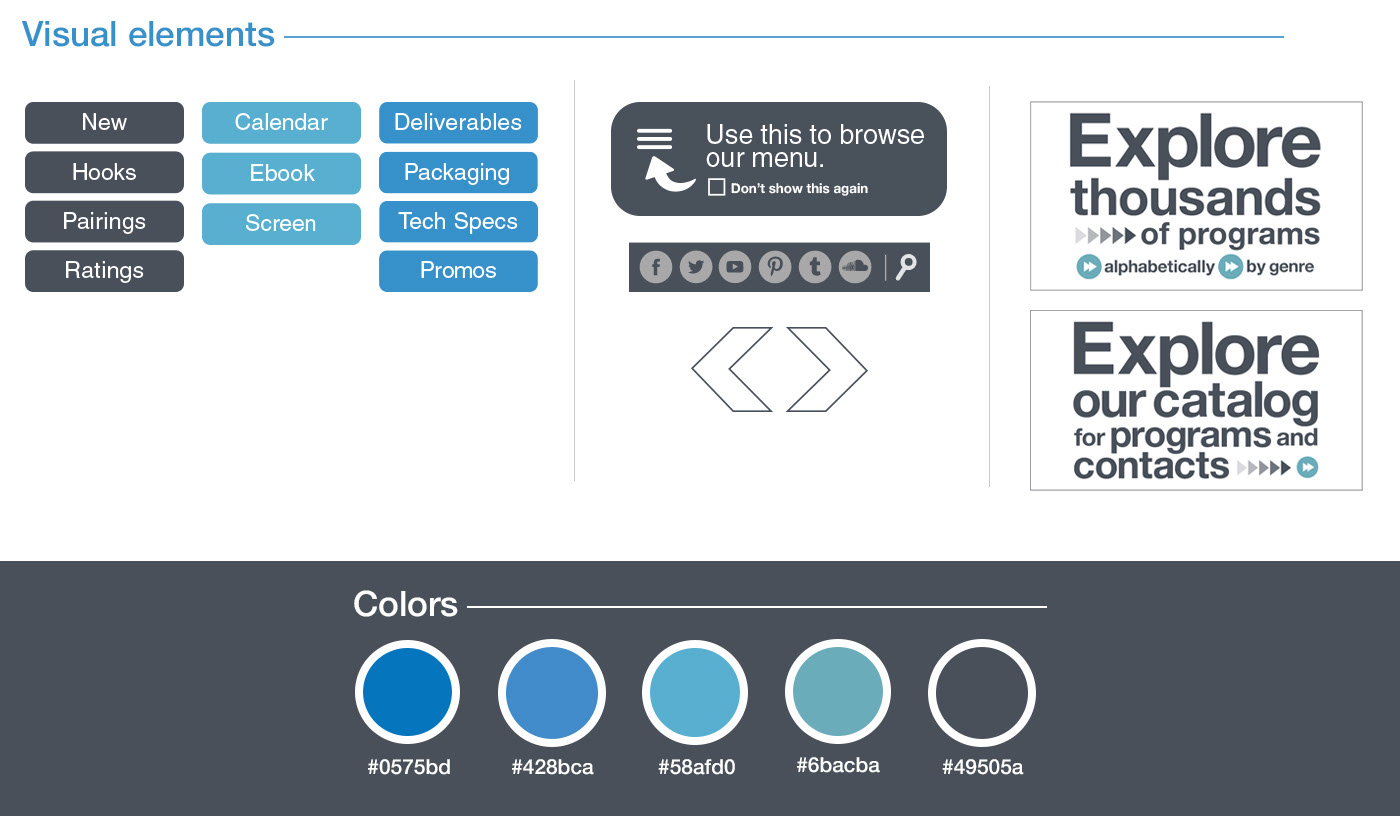Image resolution: width=1400 pixels, height=816 pixels.
Task: Click the search magnifier icon
Action: [906, 267]
